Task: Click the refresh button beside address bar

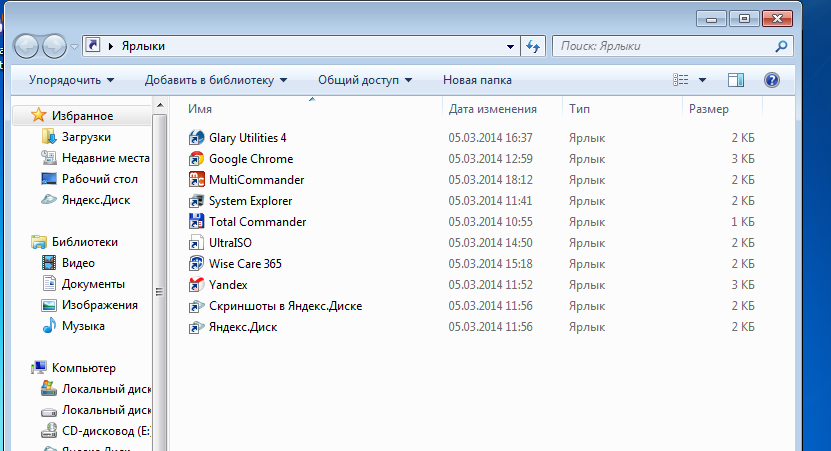Action: tap(533, 47)
